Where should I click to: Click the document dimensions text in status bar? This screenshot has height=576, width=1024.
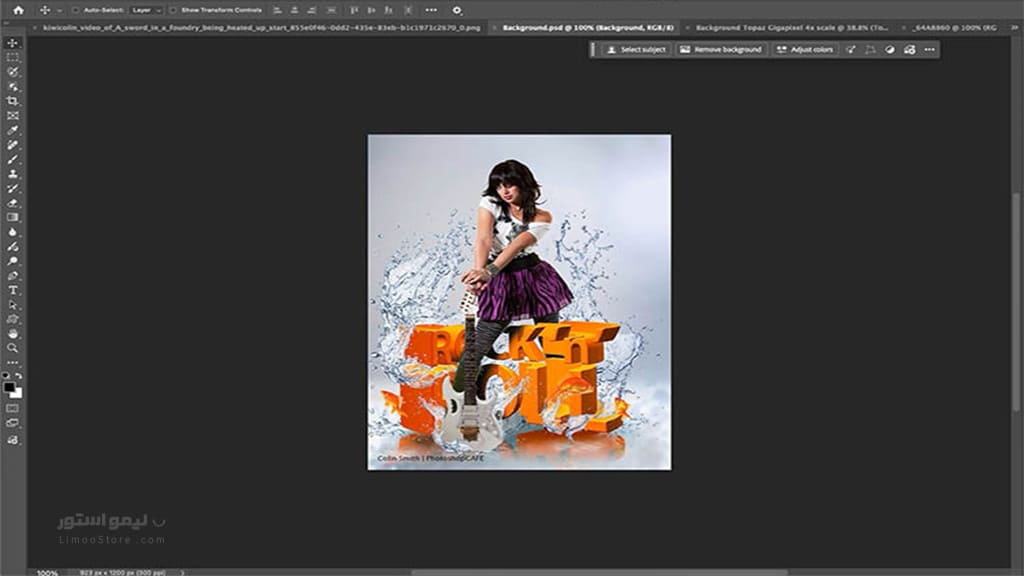click(122, 573)
